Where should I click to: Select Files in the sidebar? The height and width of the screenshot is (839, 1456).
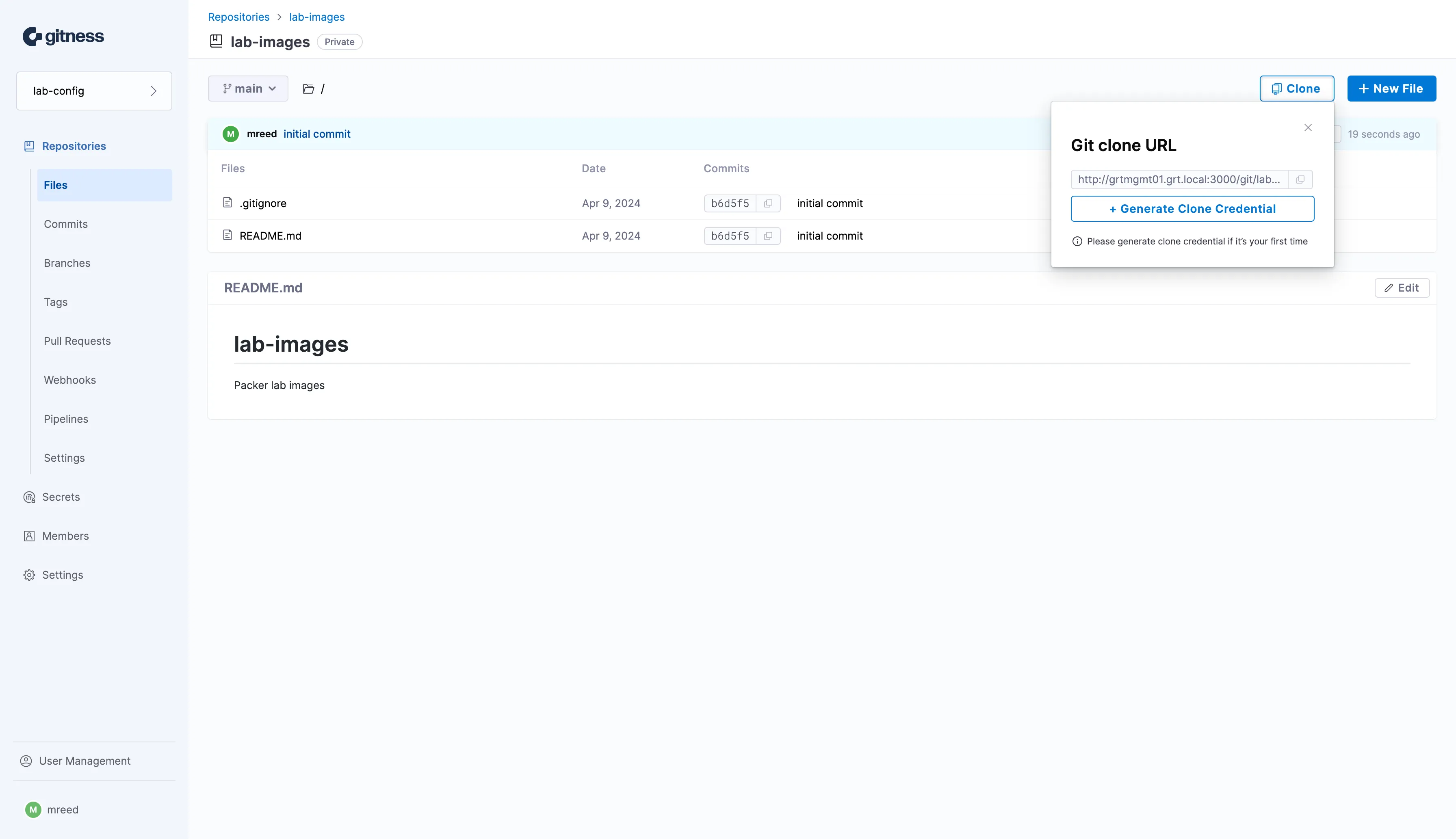click(104, 185)
